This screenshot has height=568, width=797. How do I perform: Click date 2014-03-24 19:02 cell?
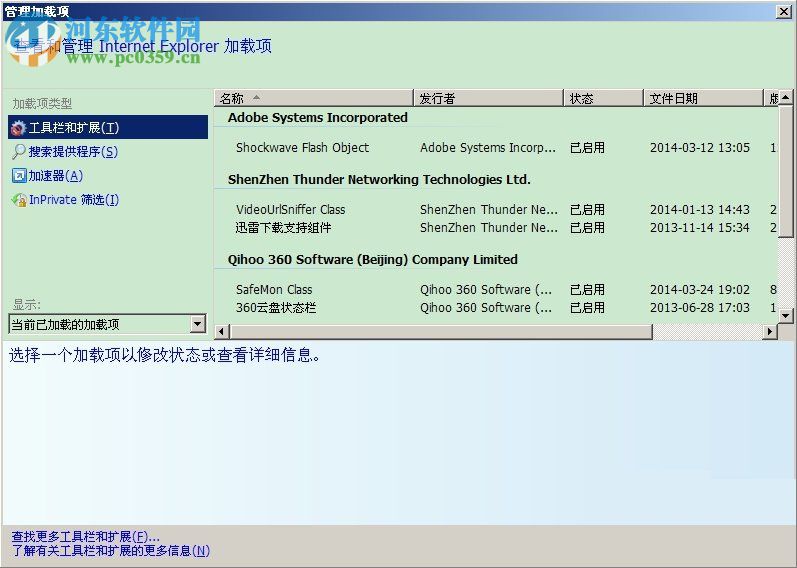click(699, 289)
